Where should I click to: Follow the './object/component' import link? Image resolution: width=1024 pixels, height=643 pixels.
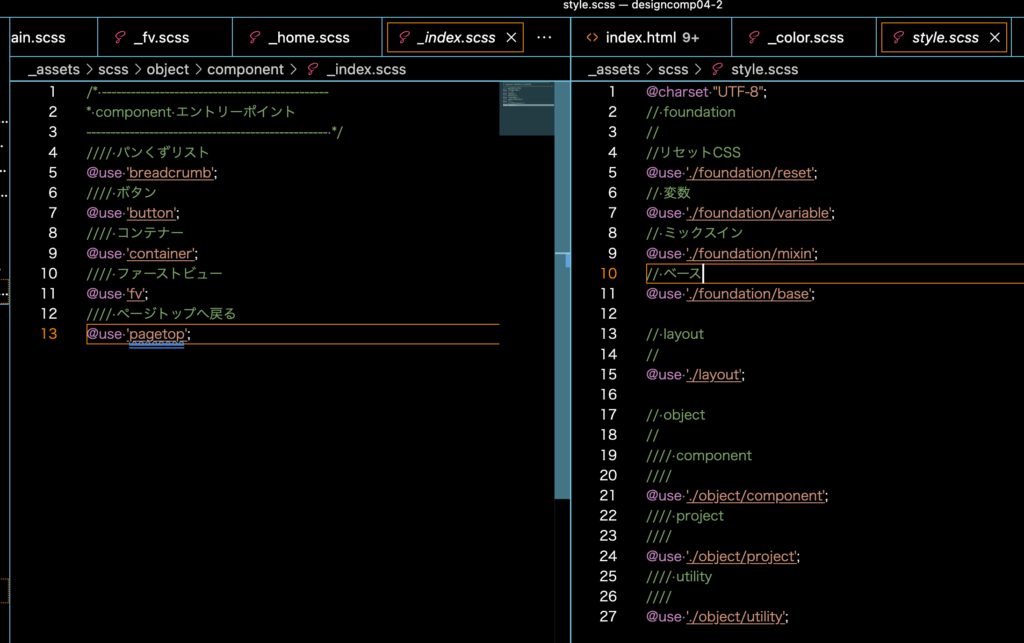coord(756,495)
